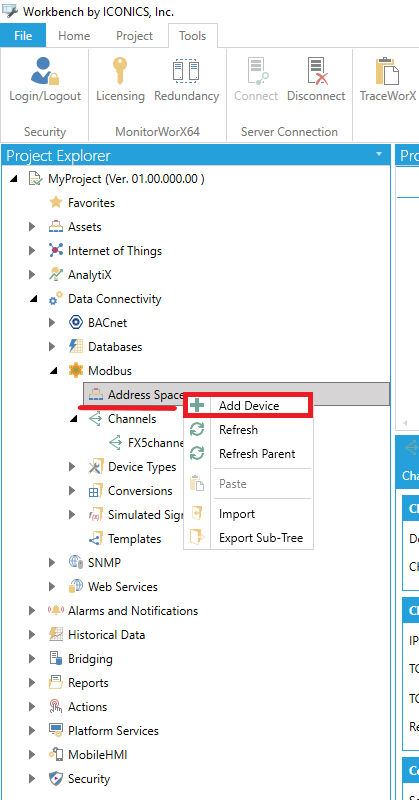Click the SNMP globe icon
419x800 pixels.
[75, 562]
